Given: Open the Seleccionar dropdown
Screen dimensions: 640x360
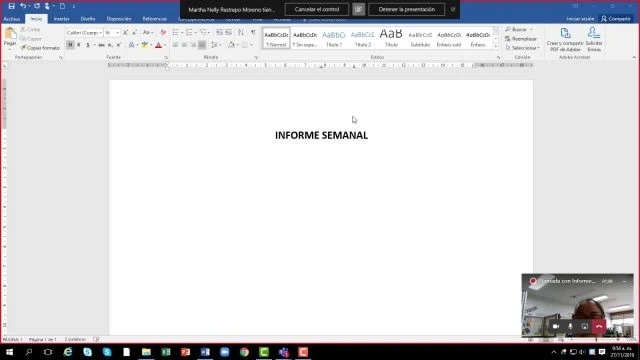Looking at the screenshot, I should (x=522, y=48).
